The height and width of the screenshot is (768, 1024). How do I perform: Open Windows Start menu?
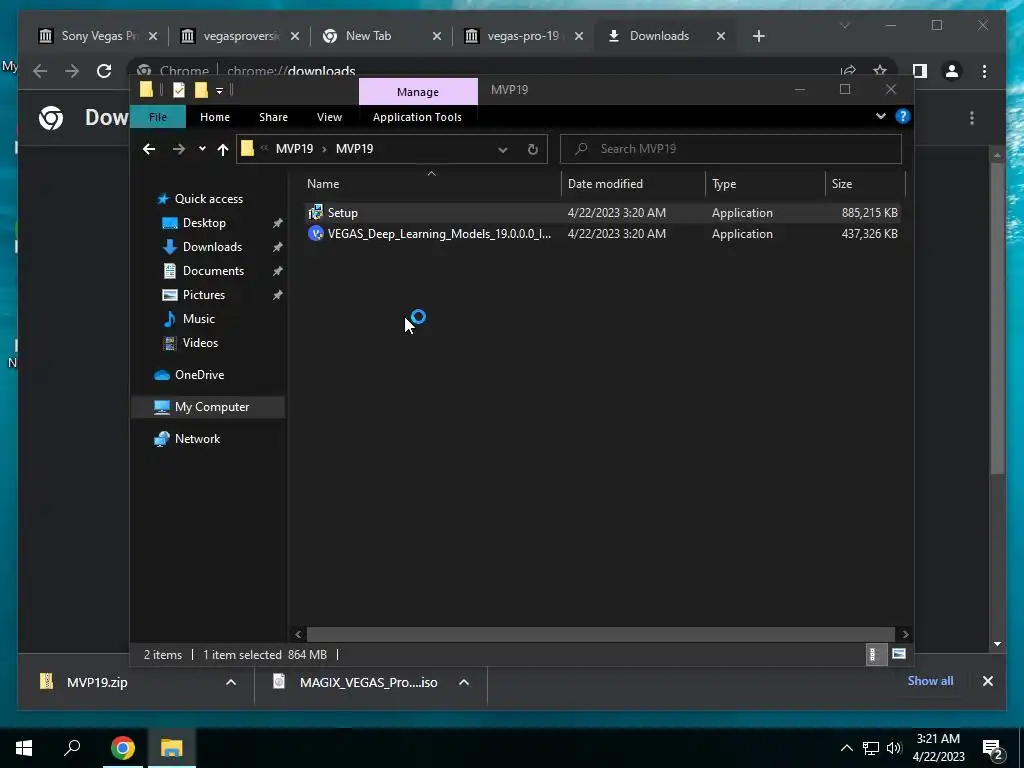(24, 748)
